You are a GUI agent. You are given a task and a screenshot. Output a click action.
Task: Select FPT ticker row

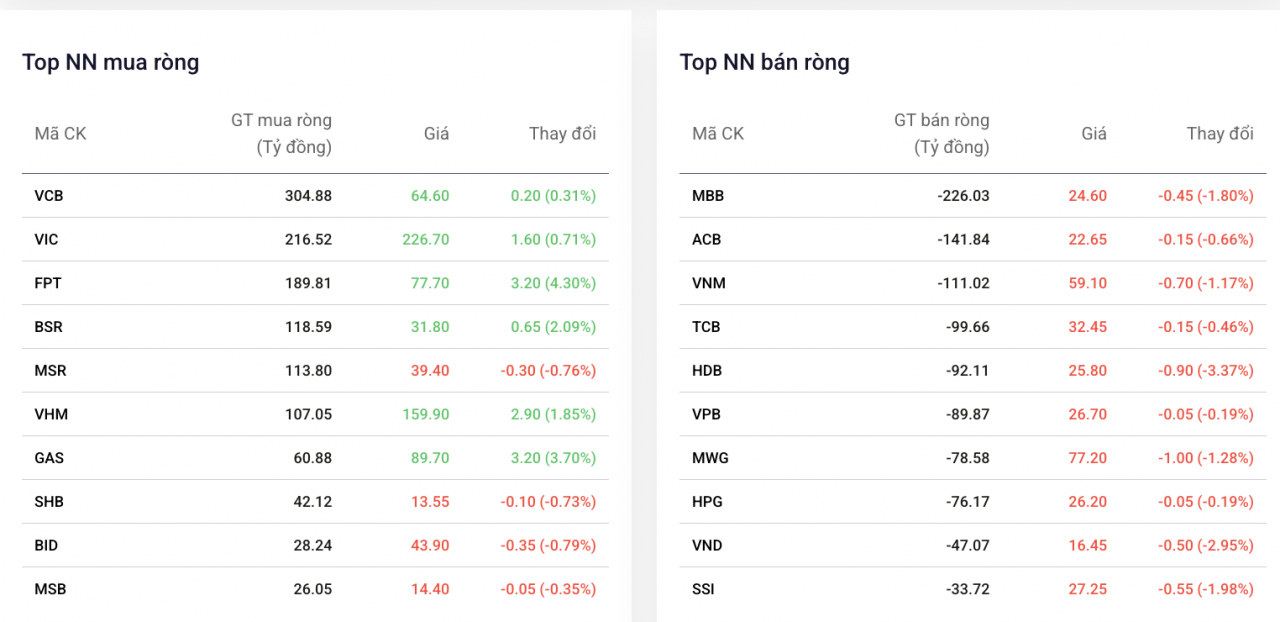pyautogui.click(x=315, y=283)
